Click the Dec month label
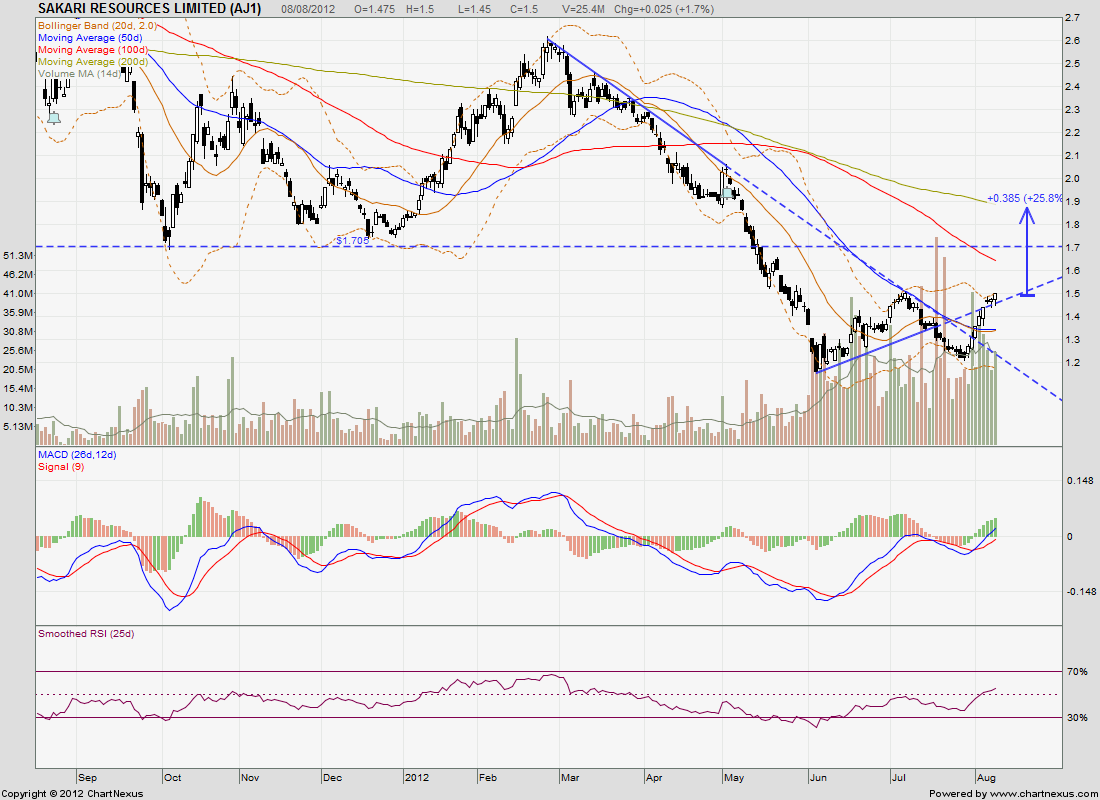Viewport: 1100px width, 800px height. pos(333,778)
